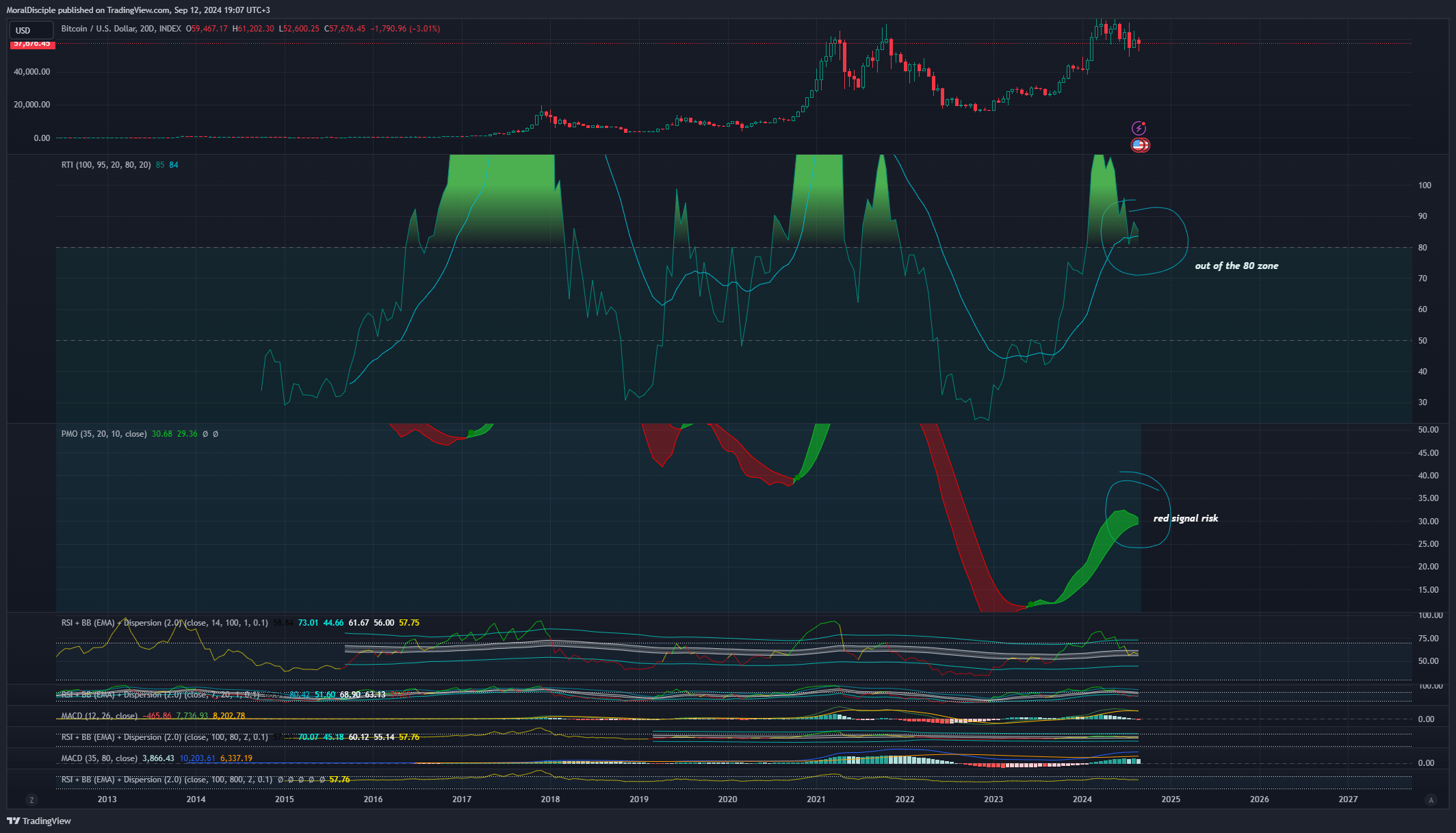Select the MACD (12, 26, close) legend
This screenshot has height=833, width=1456.
[x=99, y=716]
